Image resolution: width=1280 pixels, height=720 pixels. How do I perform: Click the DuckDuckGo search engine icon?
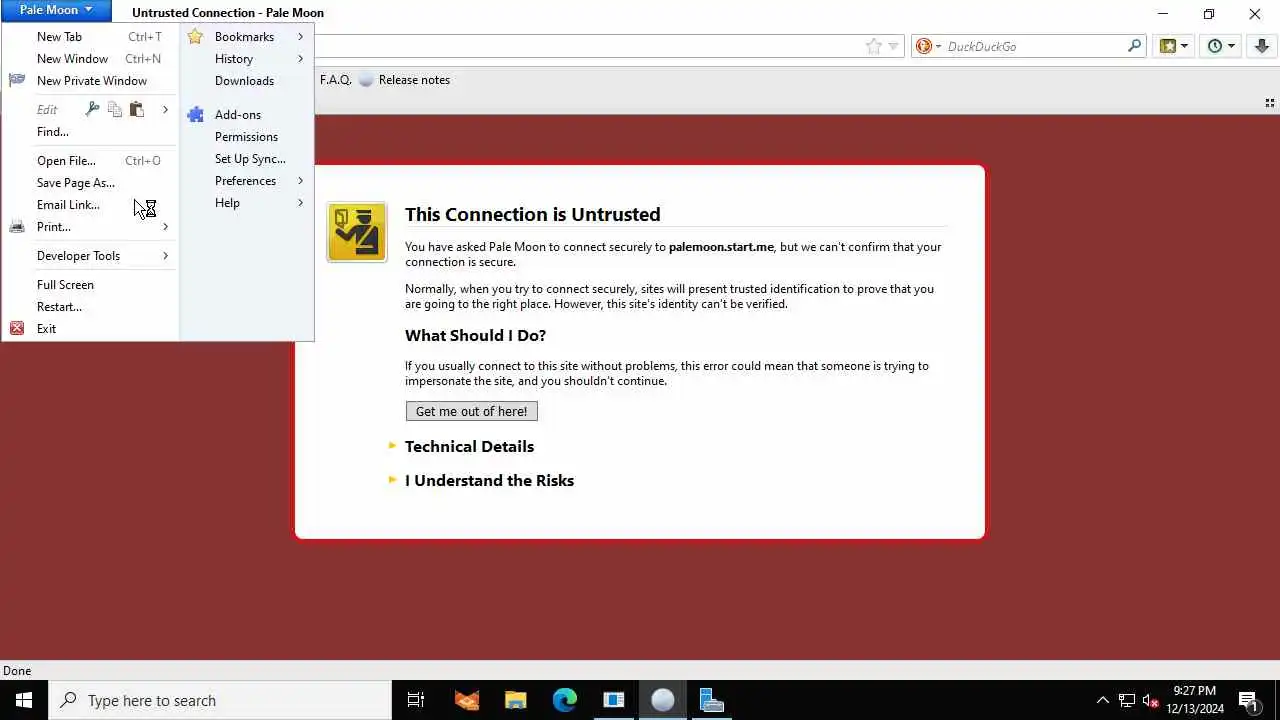924,46
